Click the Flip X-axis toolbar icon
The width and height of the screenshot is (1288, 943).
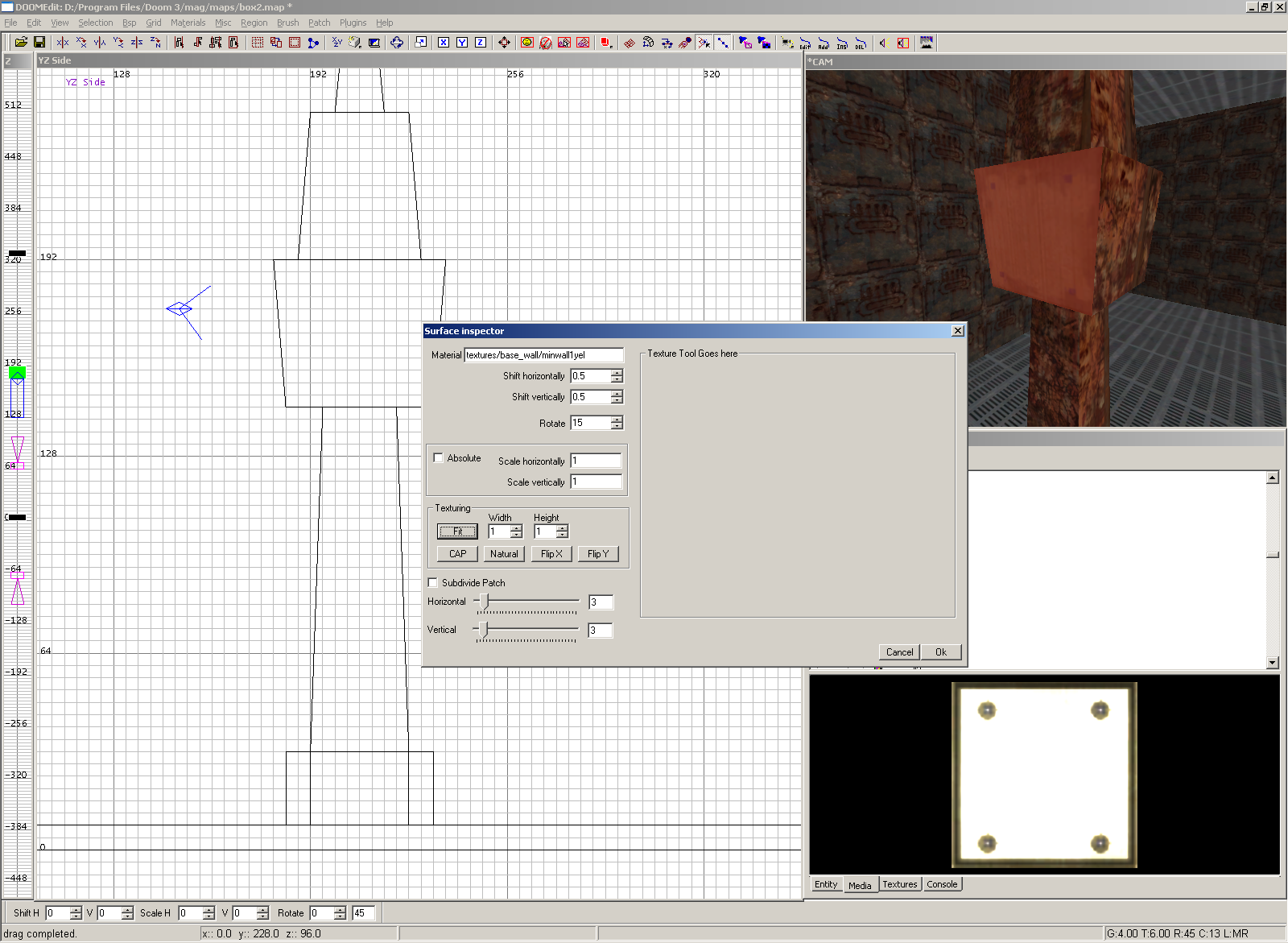pyautogui.click(x=63, y=43)
